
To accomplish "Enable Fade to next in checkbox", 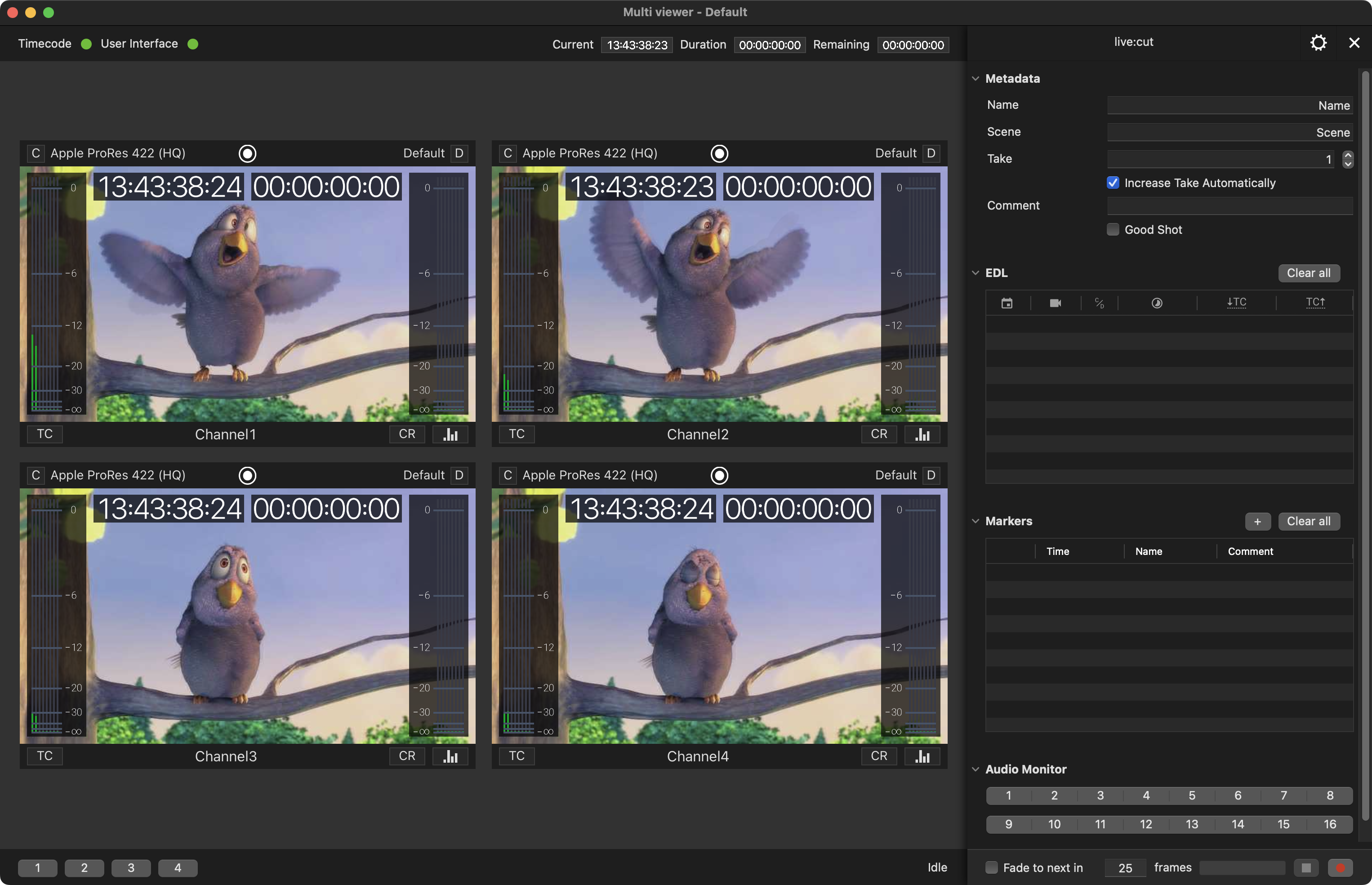I will (x=992, y=868).
